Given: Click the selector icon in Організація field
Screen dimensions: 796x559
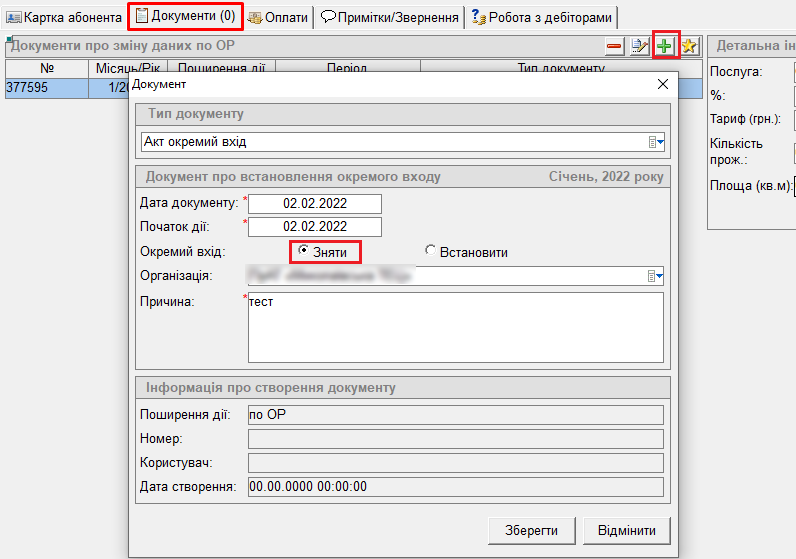Looking at the screenshot, I should click(656, 276).
